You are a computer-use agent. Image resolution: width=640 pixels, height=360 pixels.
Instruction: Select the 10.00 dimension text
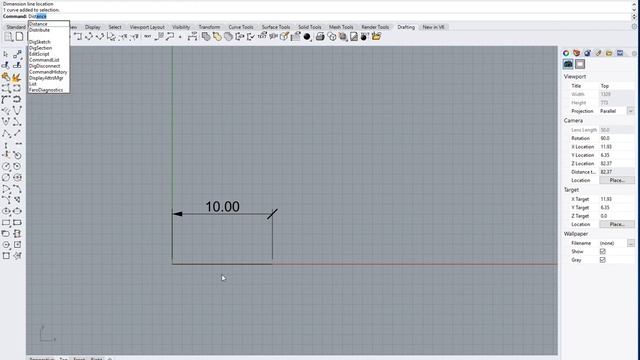(x=222, y=207)
